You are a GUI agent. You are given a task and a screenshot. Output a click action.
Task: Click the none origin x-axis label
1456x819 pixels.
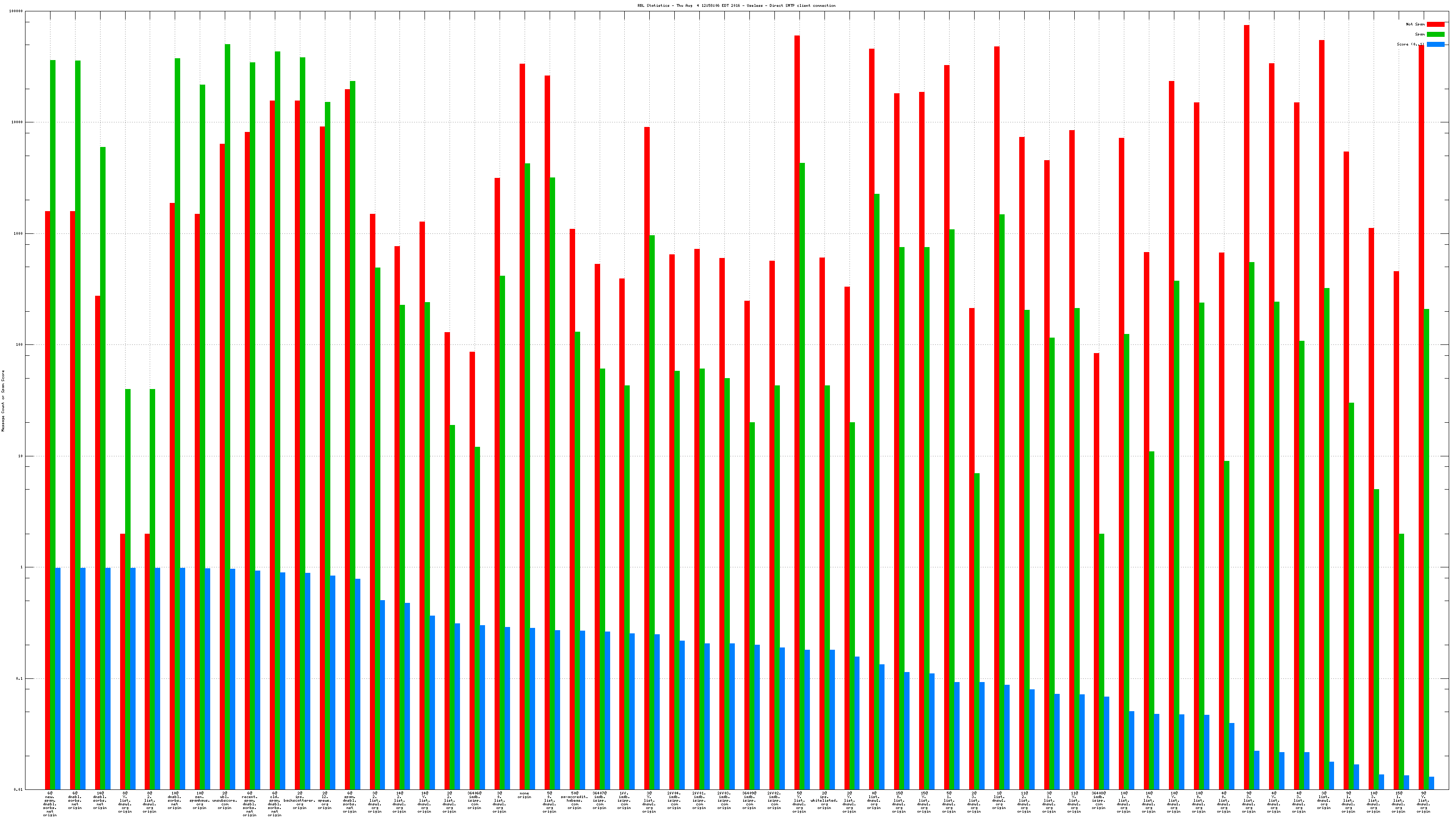click(525, 795)
